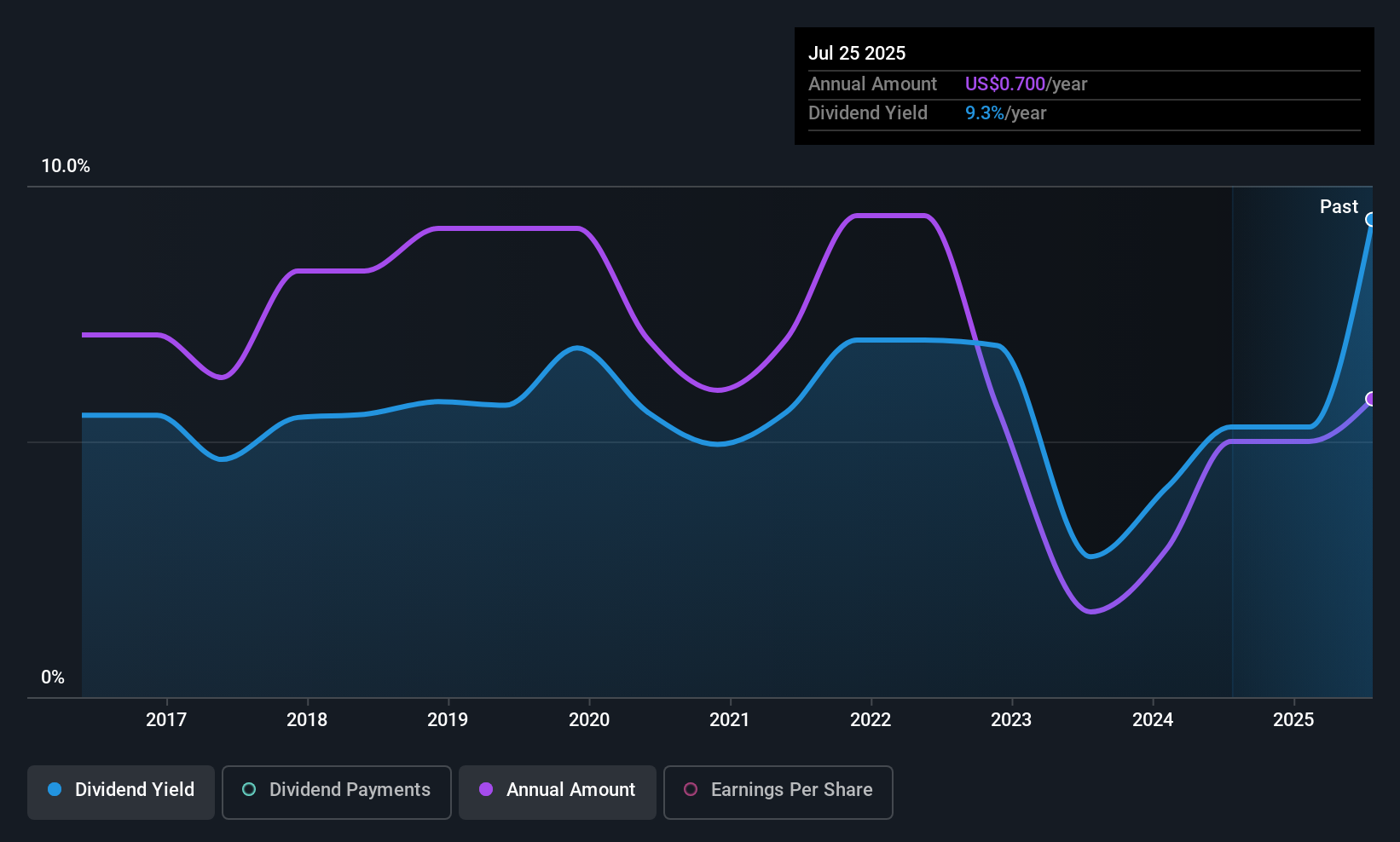Viewport: 1400px width, 842px height.
Task: Click the 'Dividend Yield' tooltip row label
Action: click(x=868, y=112)
